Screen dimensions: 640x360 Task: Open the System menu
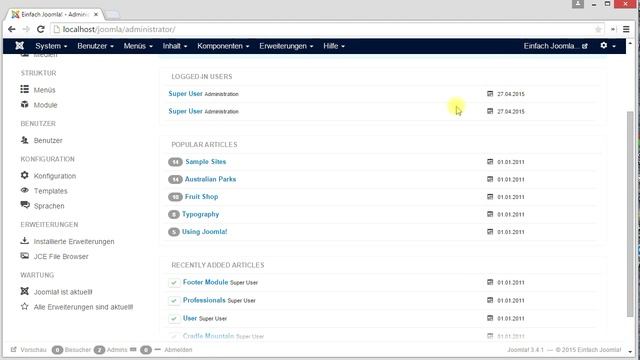pos(51,46)
